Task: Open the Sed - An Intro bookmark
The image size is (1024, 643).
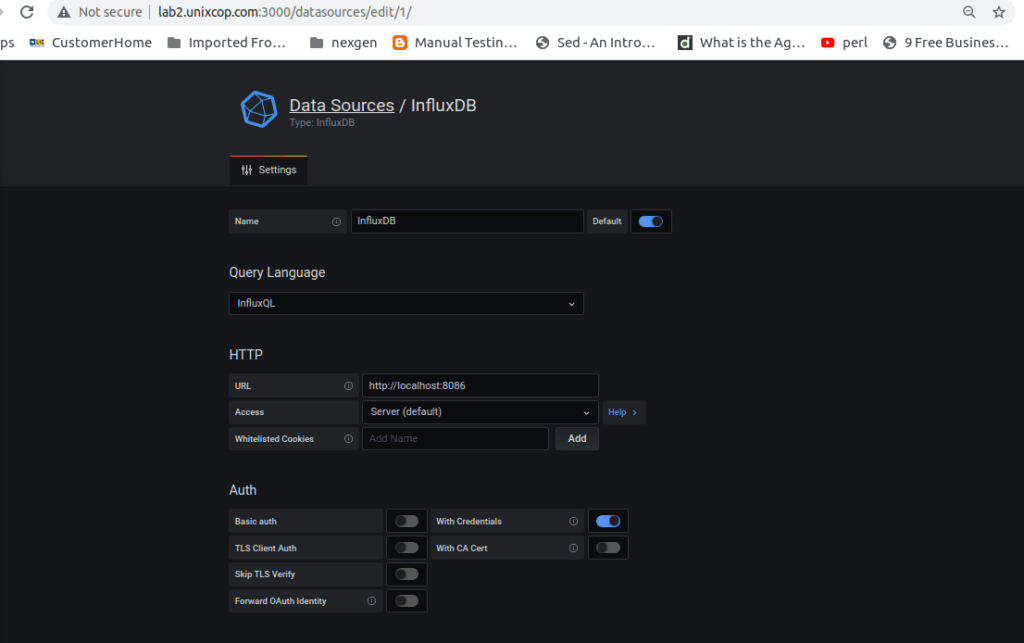Action: click(x=596, y=42)
